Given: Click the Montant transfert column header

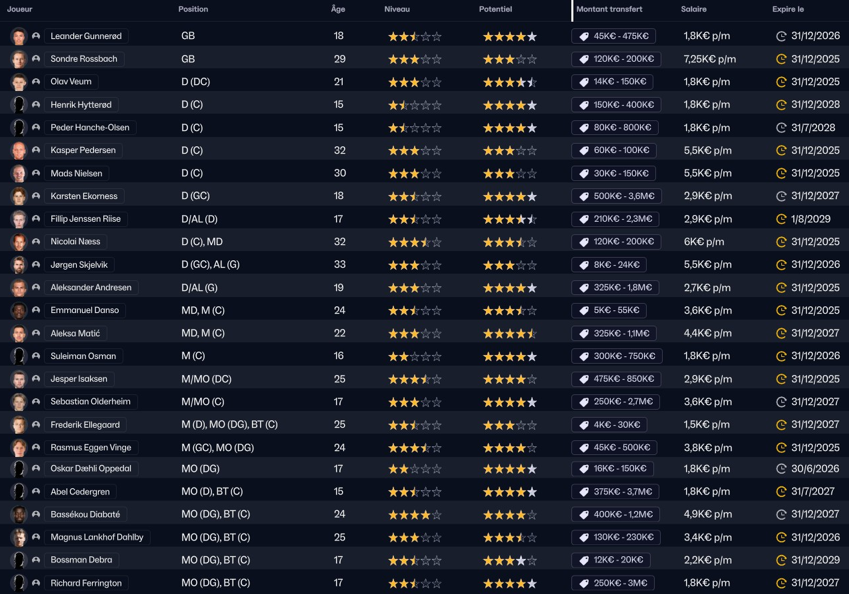Looking at the screenshot, I should point(609,9).
